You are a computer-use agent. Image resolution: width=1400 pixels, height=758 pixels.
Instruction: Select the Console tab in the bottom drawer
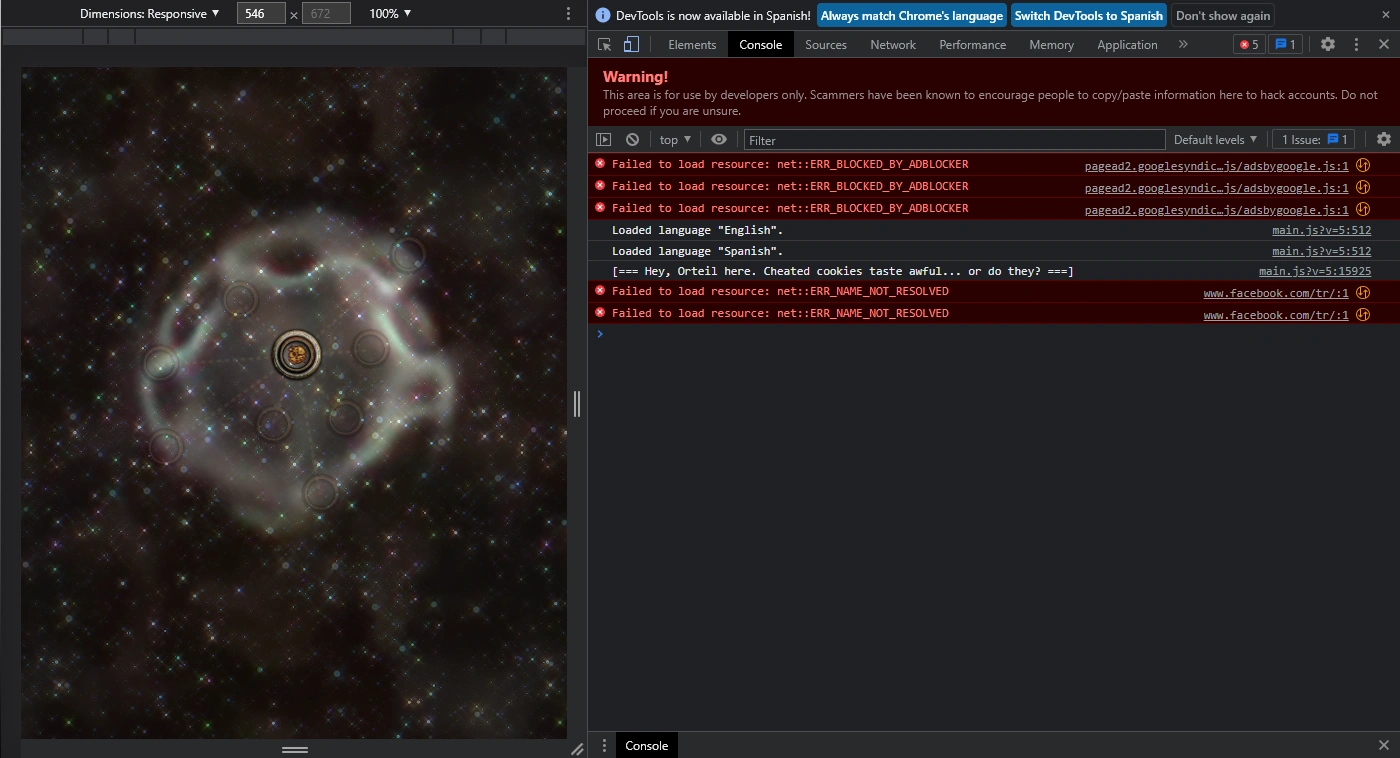pos(647,745)
